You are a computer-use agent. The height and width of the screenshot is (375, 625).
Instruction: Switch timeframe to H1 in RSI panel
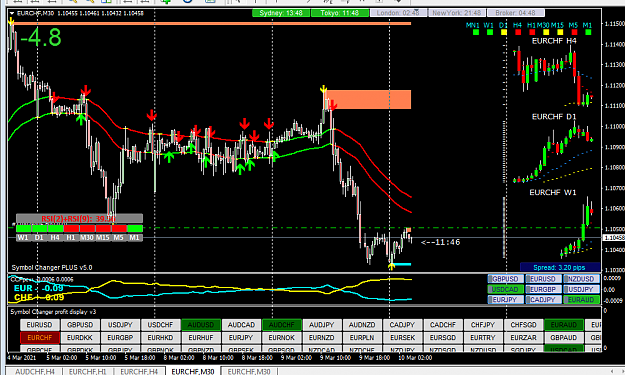pos(71,238)
